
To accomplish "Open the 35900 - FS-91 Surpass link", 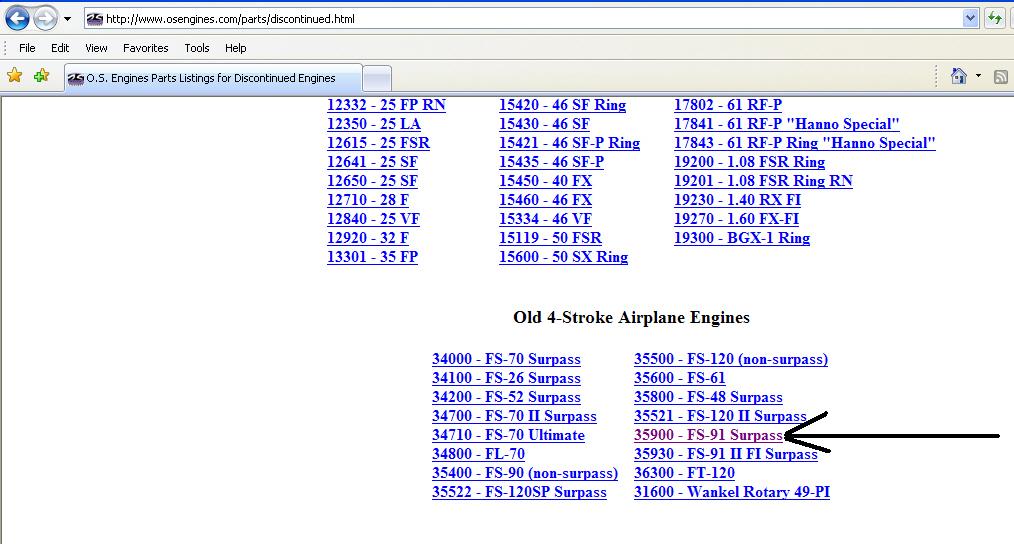I will coord(708,435).
